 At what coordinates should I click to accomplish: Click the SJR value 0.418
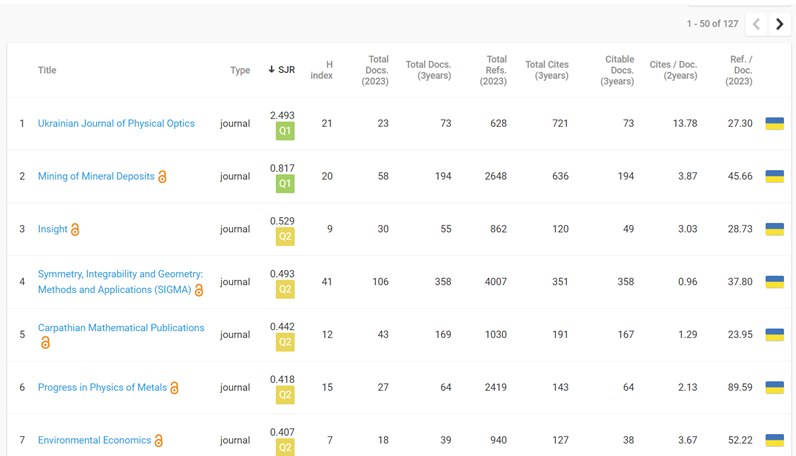pyautogui.click(x=282, y=379)
